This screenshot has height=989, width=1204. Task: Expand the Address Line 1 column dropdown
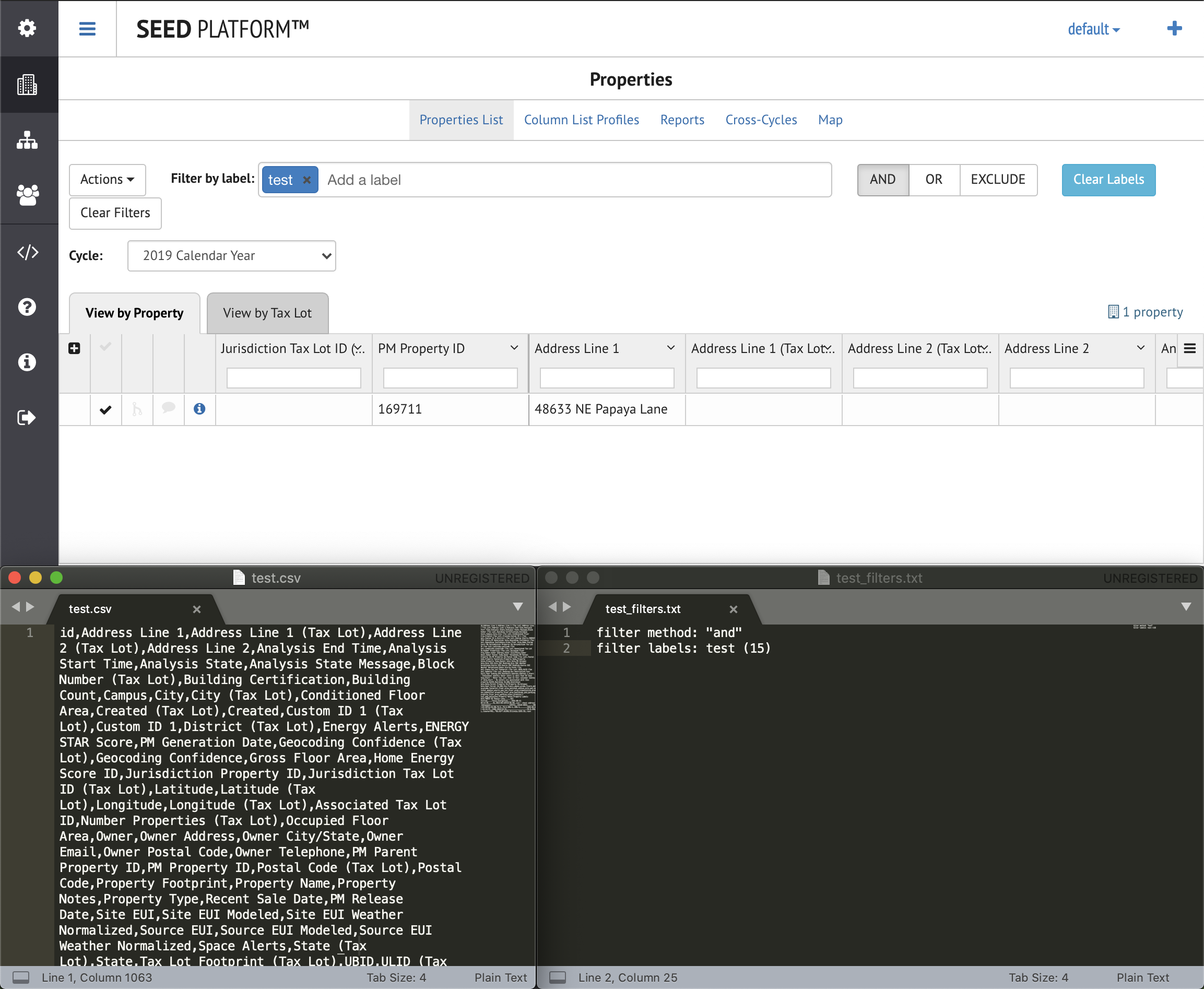[670, 348]
